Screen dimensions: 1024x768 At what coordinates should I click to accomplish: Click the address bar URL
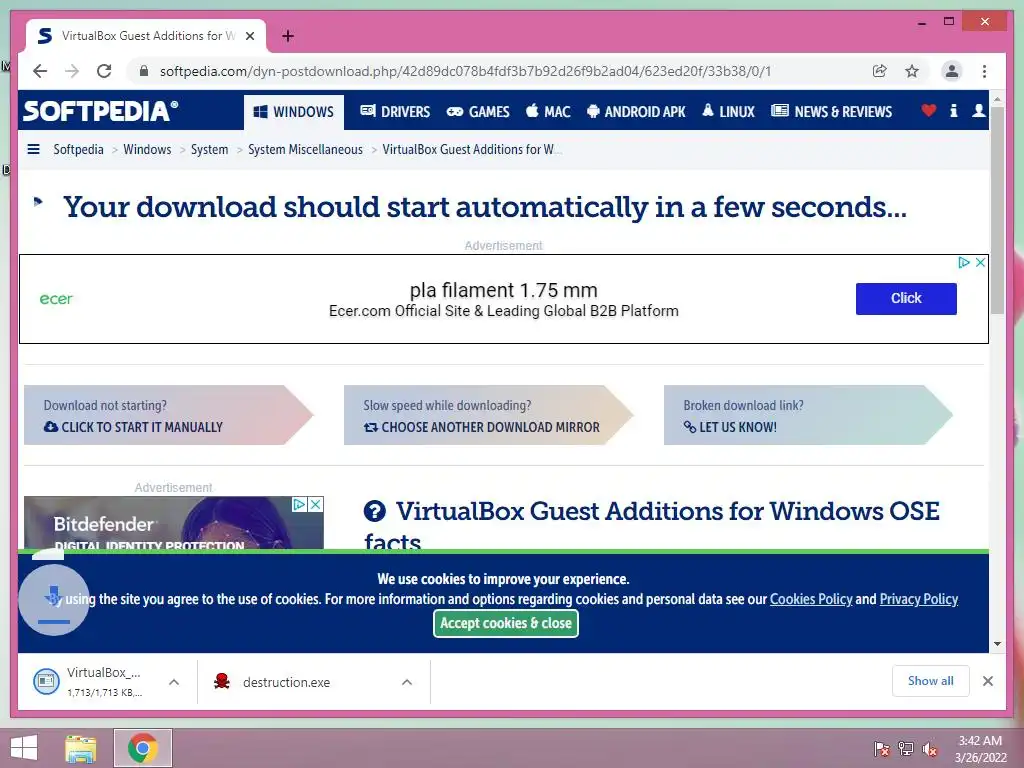pos(465,71)
